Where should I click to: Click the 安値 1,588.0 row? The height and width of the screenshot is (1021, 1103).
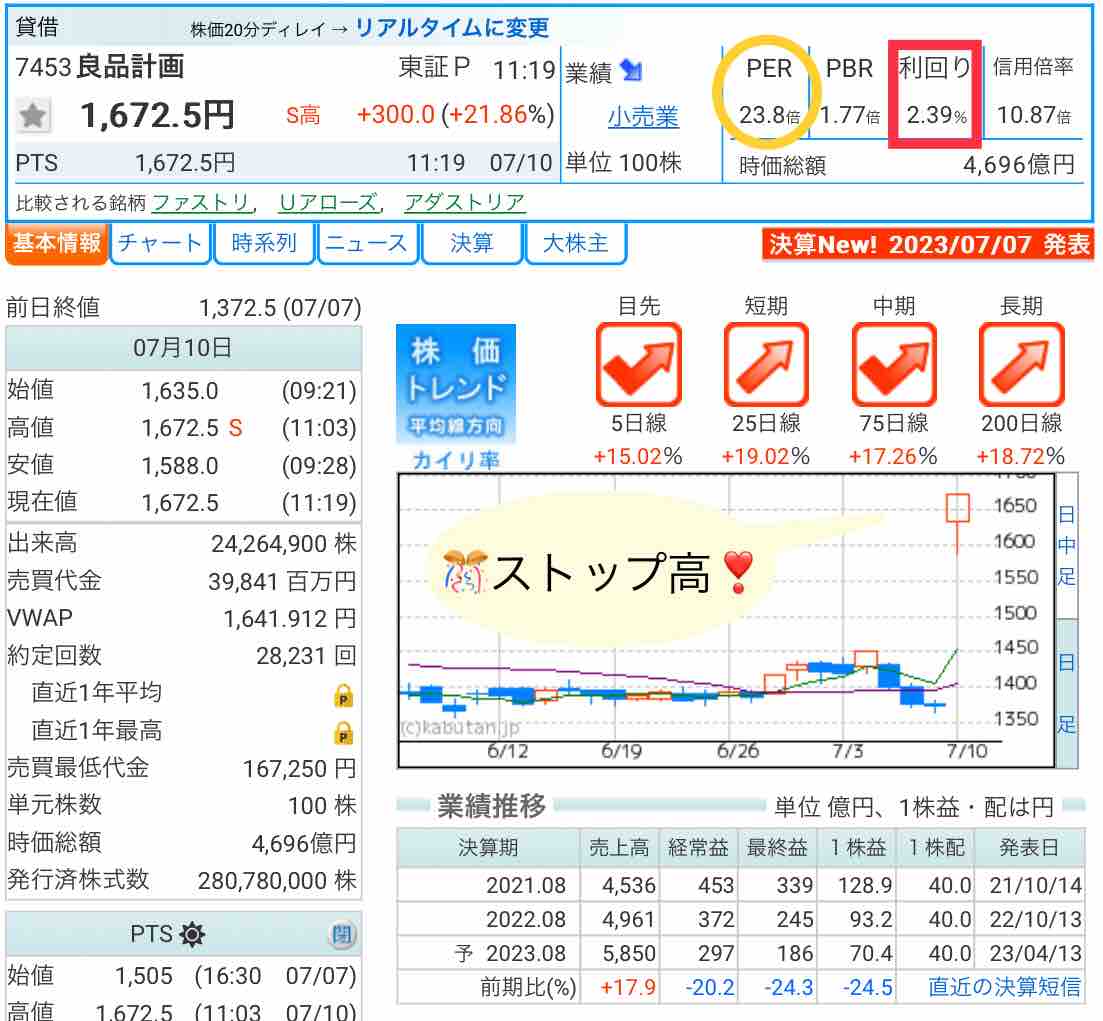(x=184, y=465)
